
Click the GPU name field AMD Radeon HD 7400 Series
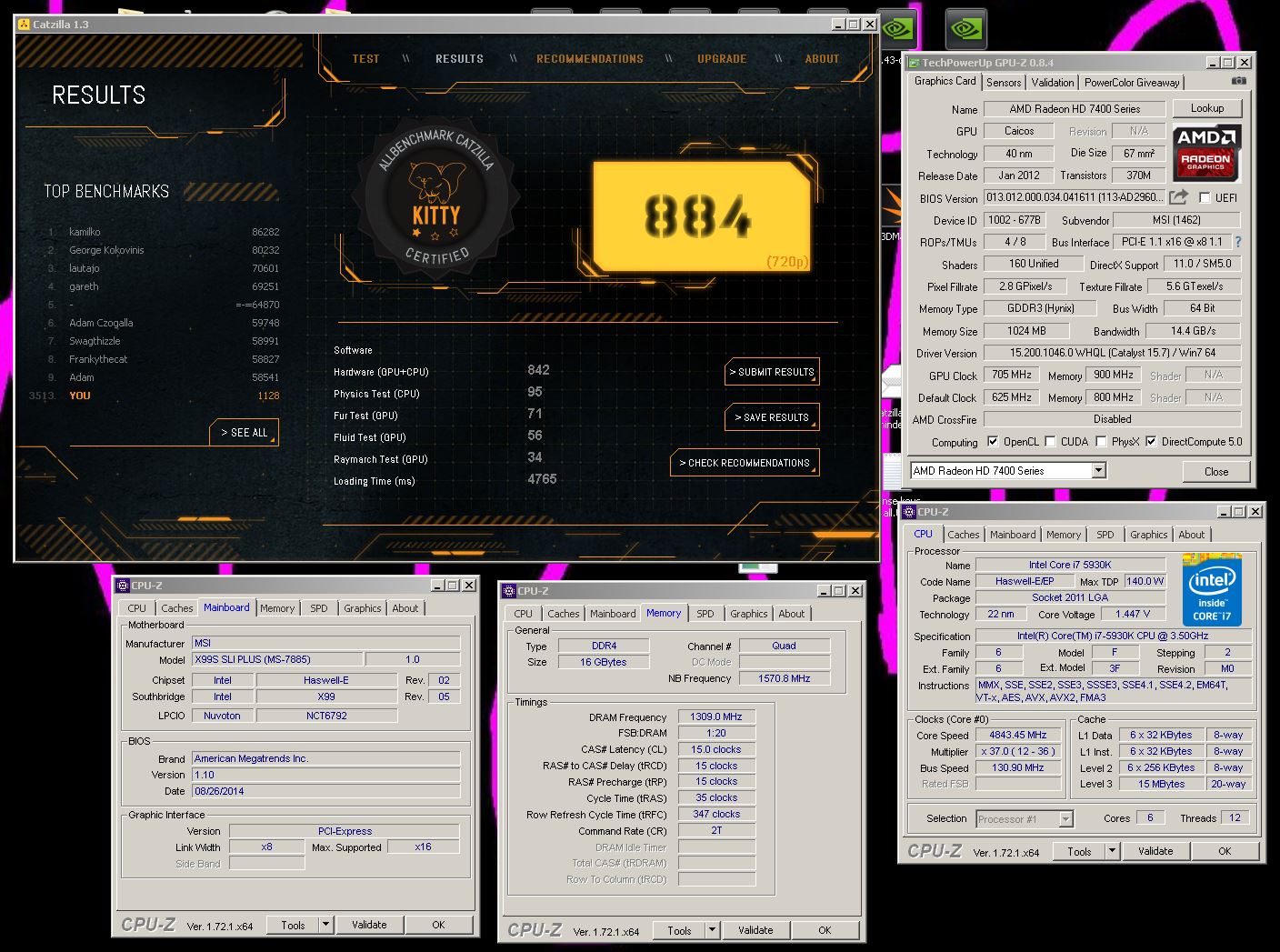[1075, 109]
